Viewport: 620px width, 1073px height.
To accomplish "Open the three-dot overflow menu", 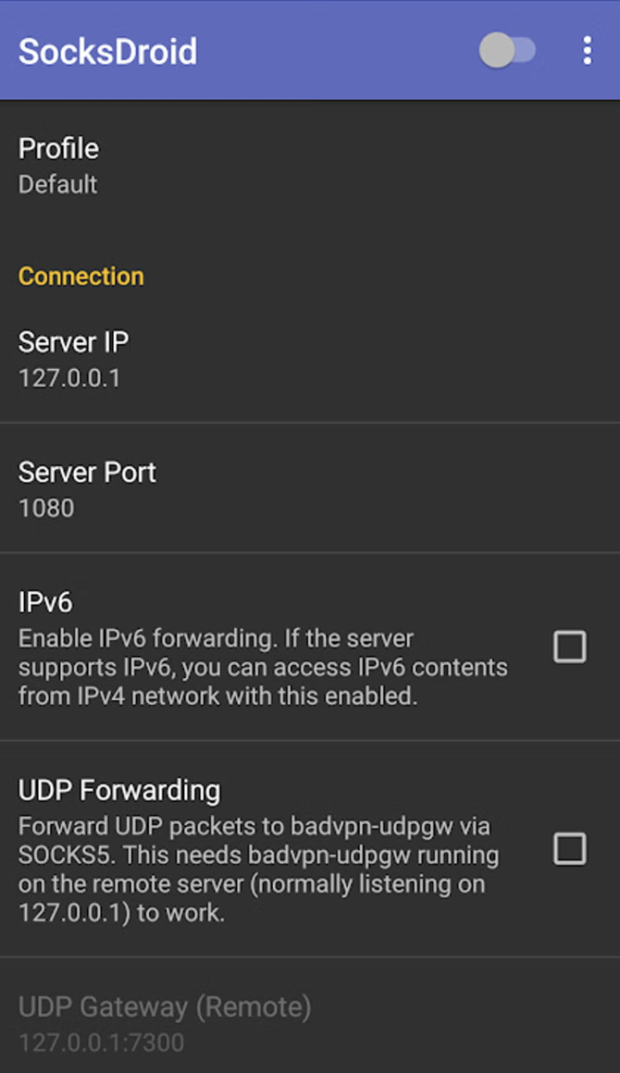I will pos(587,51).
